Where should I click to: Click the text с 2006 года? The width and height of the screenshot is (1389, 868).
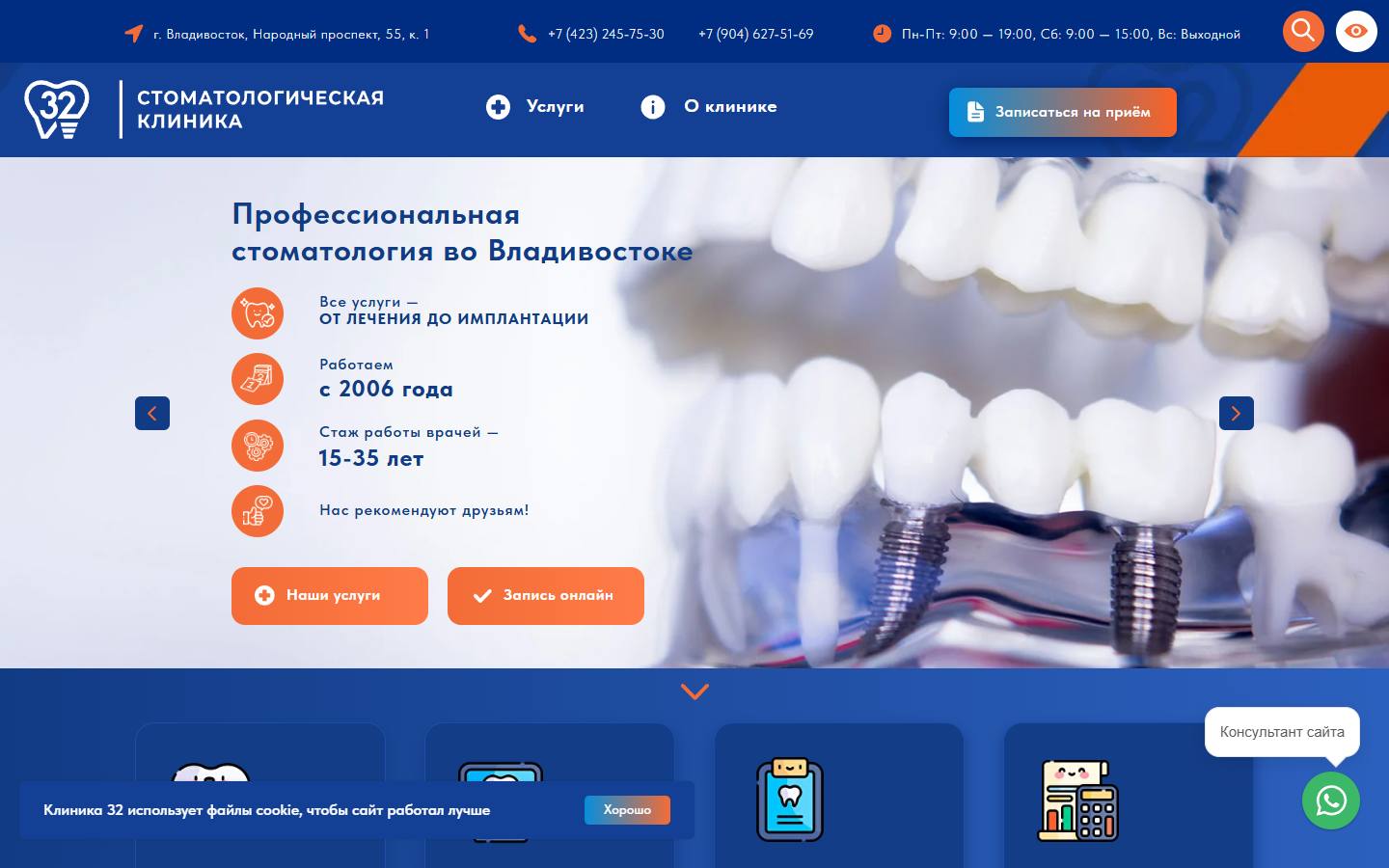386,390
